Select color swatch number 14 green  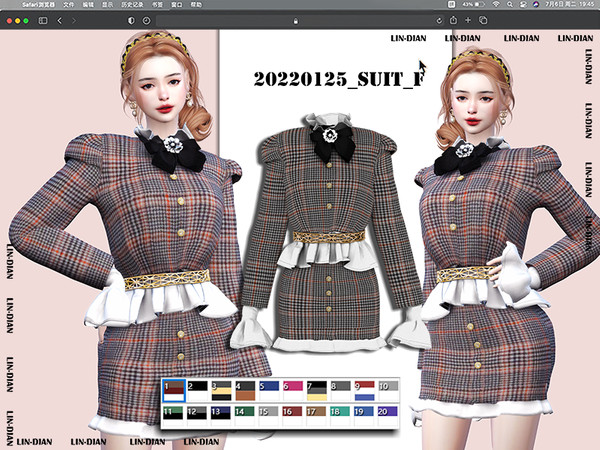coord(244,417)
